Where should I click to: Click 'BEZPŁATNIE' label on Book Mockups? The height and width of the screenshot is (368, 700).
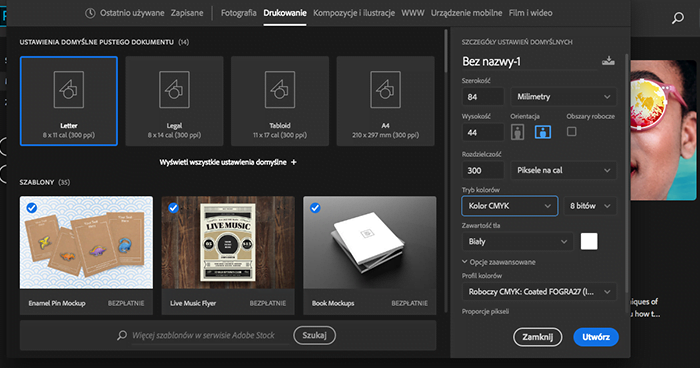coord(409,303)
